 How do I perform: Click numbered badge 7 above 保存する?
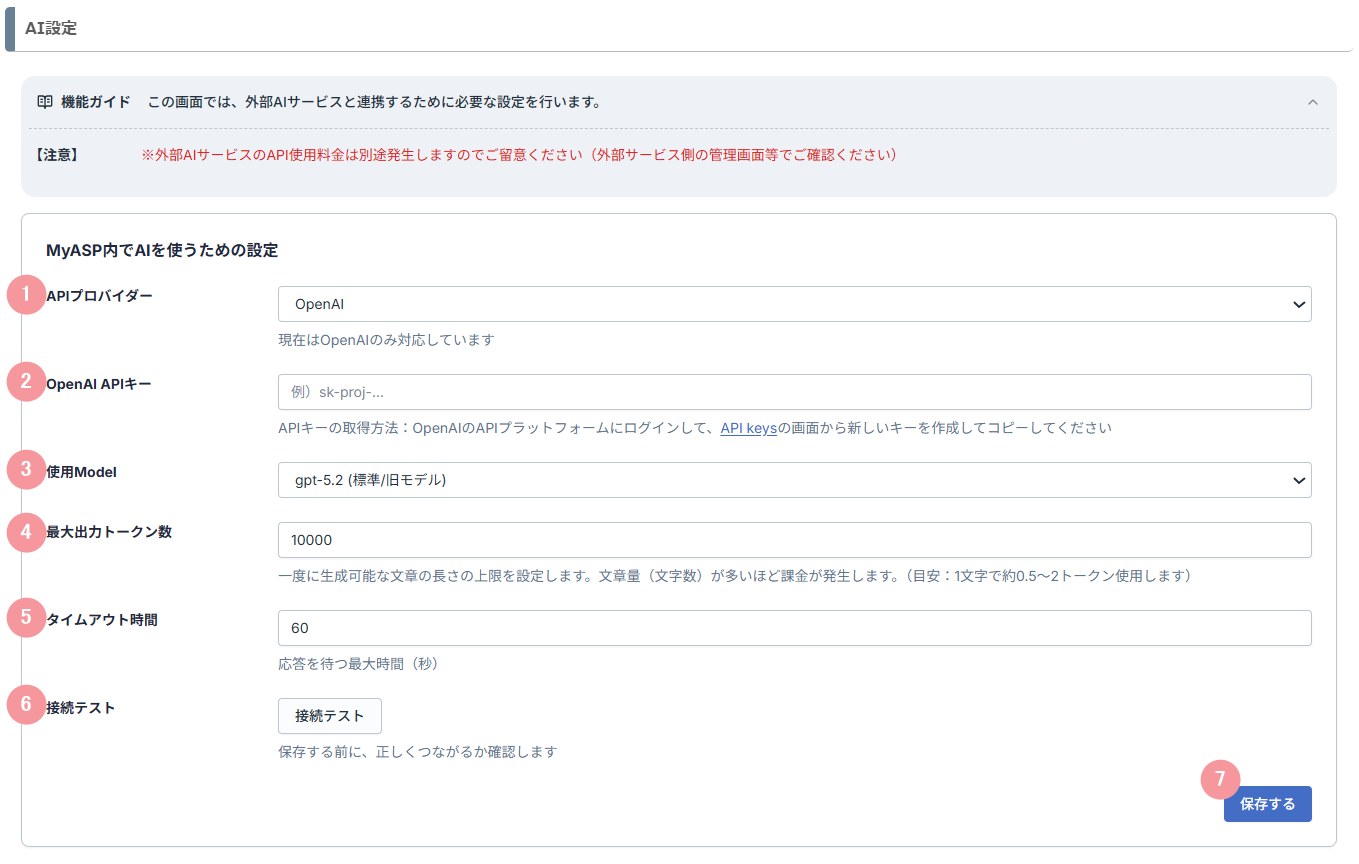coord(1219,780)
